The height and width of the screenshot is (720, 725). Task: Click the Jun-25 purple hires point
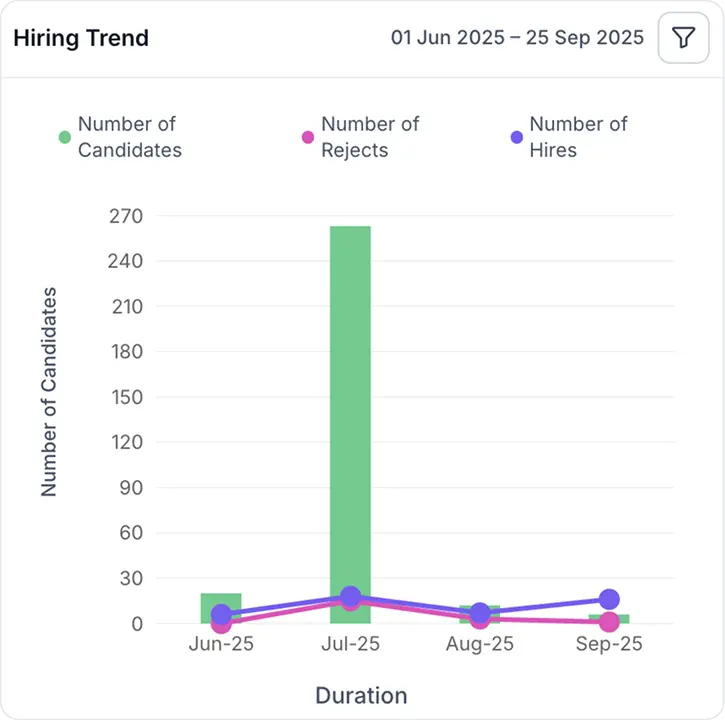pos(221,614)
